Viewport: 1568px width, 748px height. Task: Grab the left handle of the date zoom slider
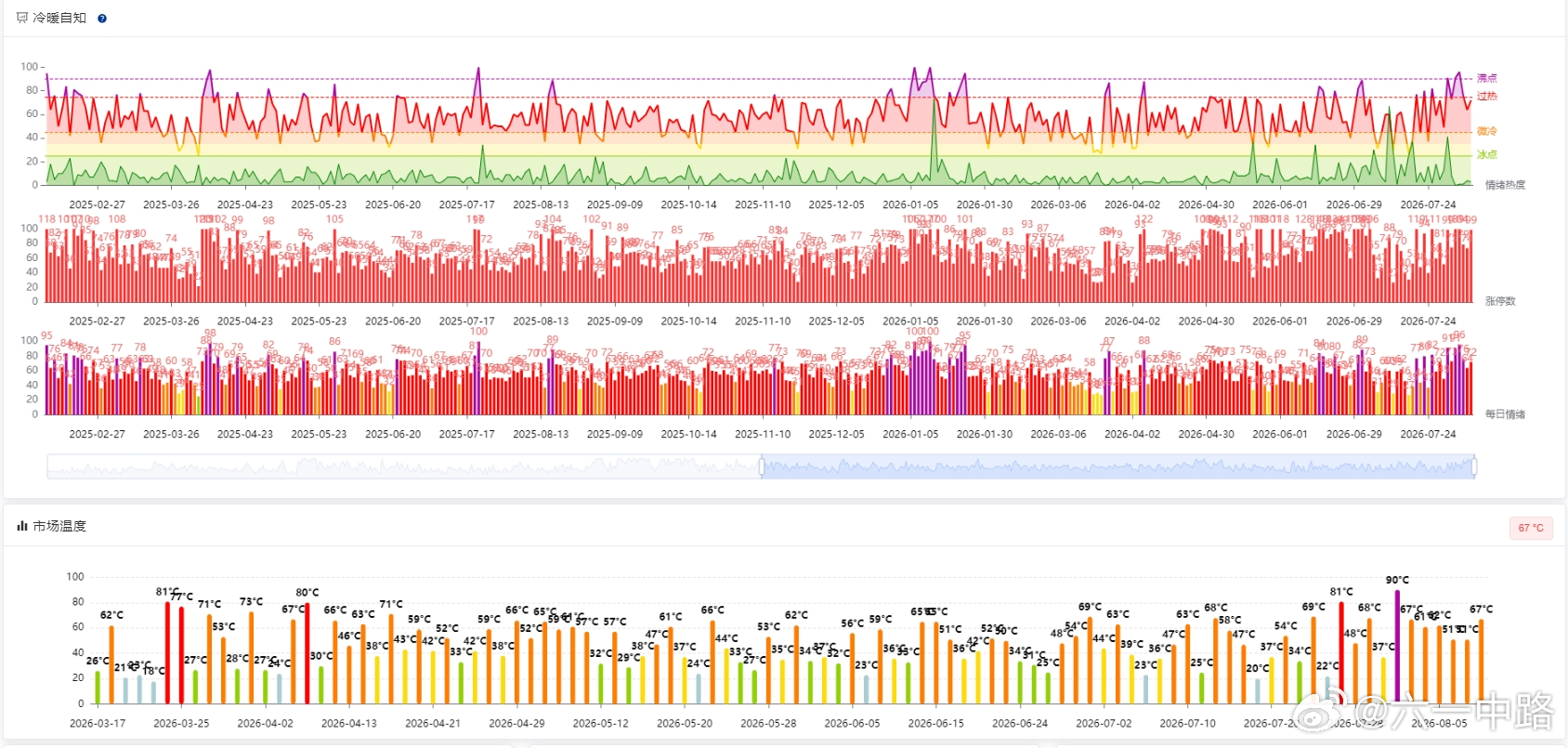click(762, 466)
